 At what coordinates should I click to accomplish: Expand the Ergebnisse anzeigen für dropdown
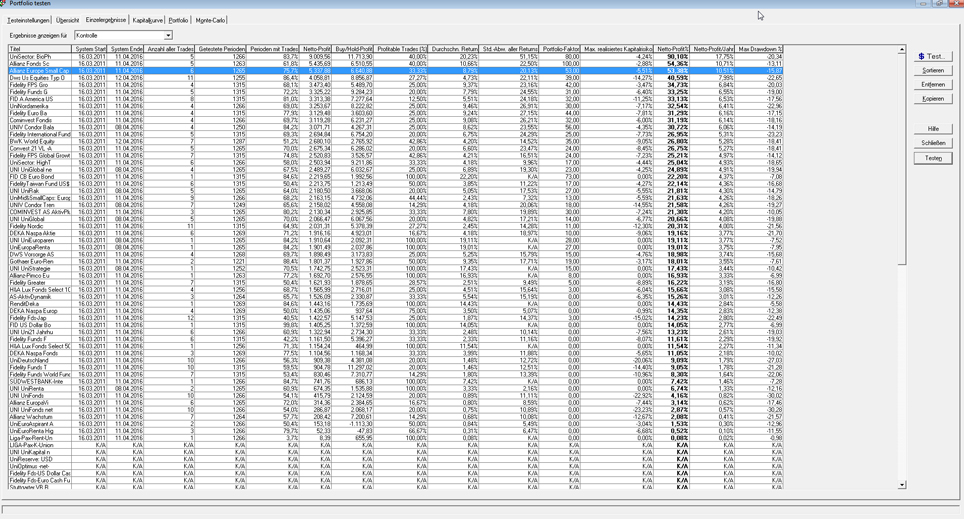(168, 36)
